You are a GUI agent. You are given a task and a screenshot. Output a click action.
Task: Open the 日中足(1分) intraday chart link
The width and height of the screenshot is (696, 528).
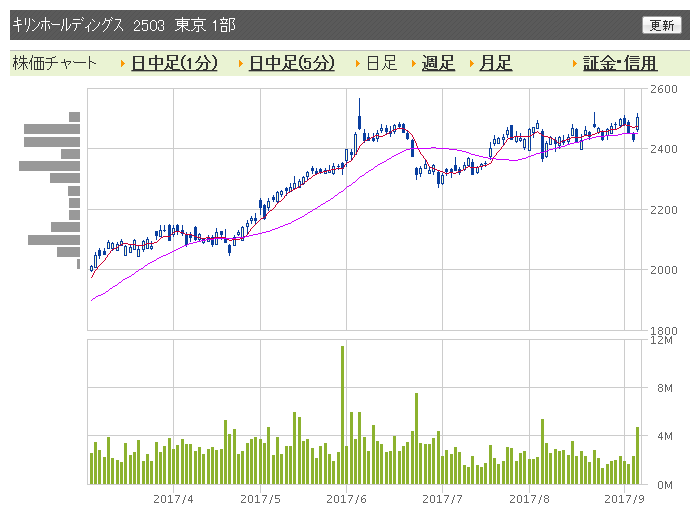click(x=174, y=63)
